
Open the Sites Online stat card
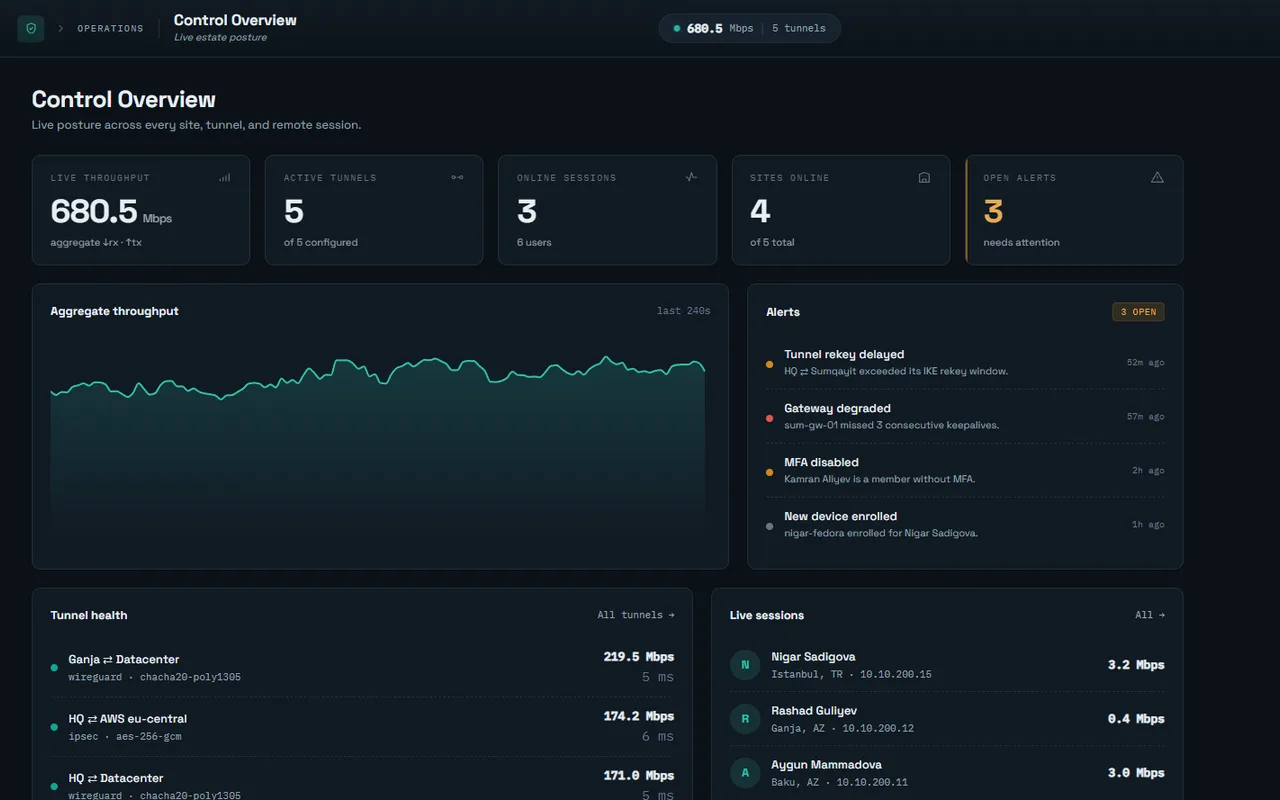(x=841, y=210)
